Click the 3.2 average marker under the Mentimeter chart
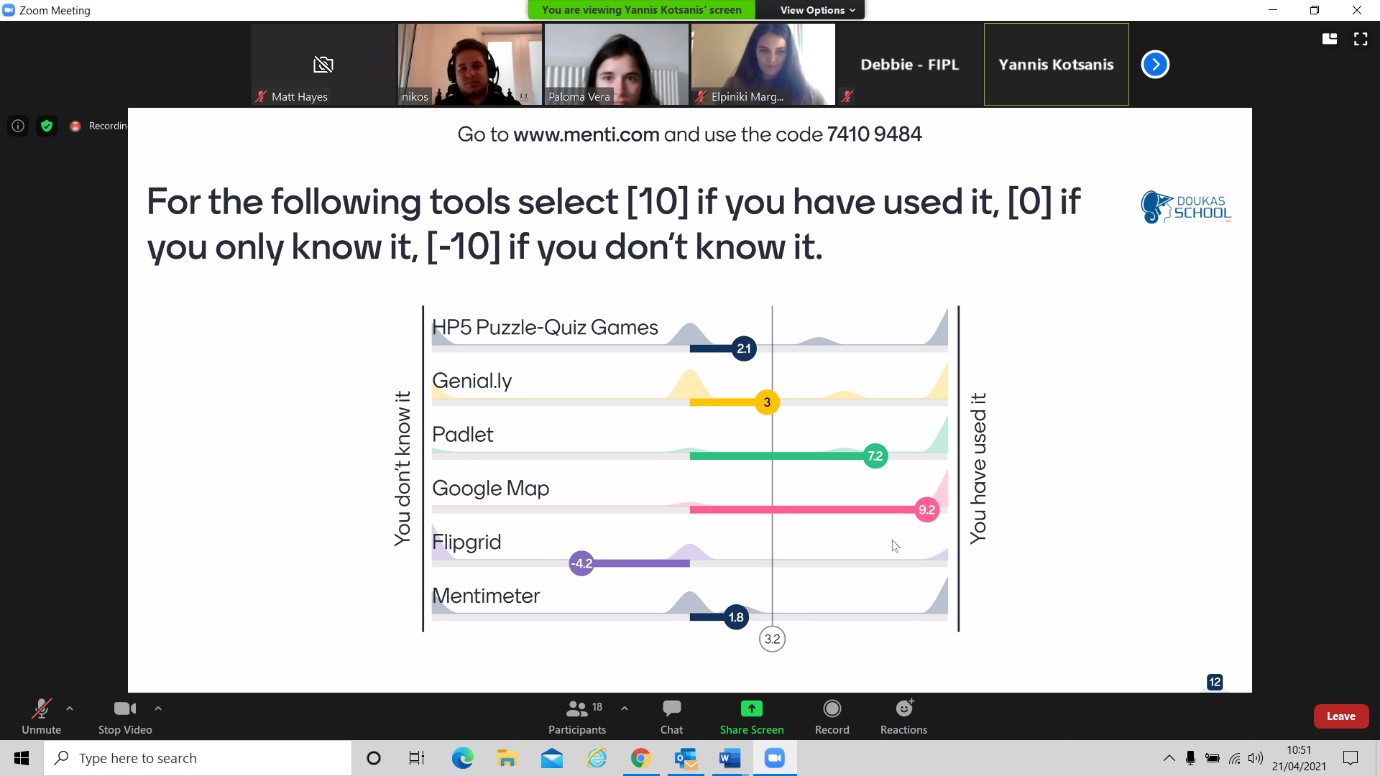The height and width of the screenshot is (776, 1380). pyautogui.click(x=772, y=638)
